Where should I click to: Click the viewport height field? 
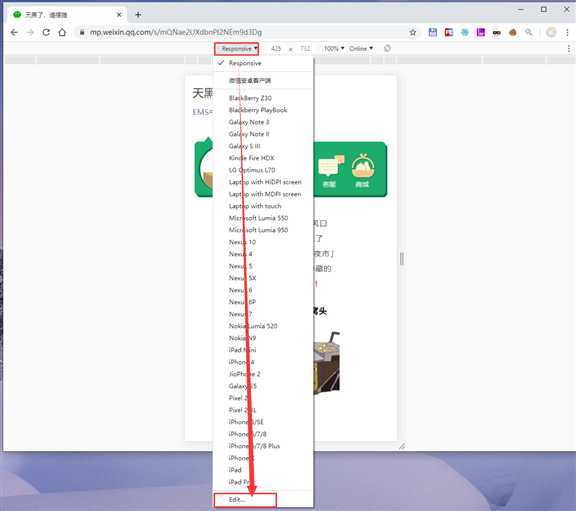305,48
